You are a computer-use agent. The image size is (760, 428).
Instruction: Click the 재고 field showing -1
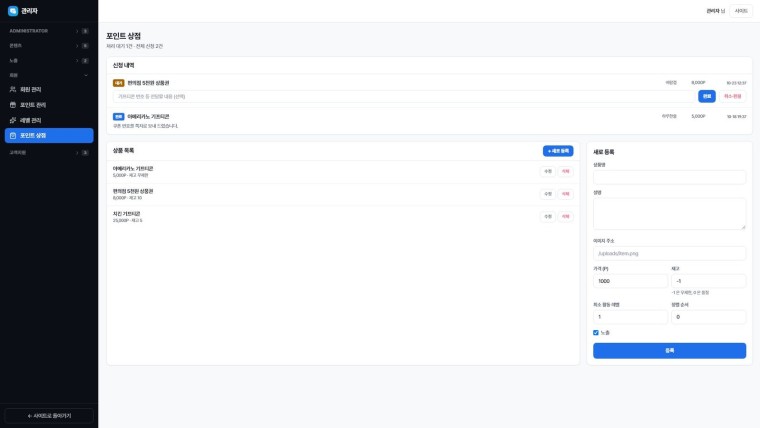click(708, 281)
